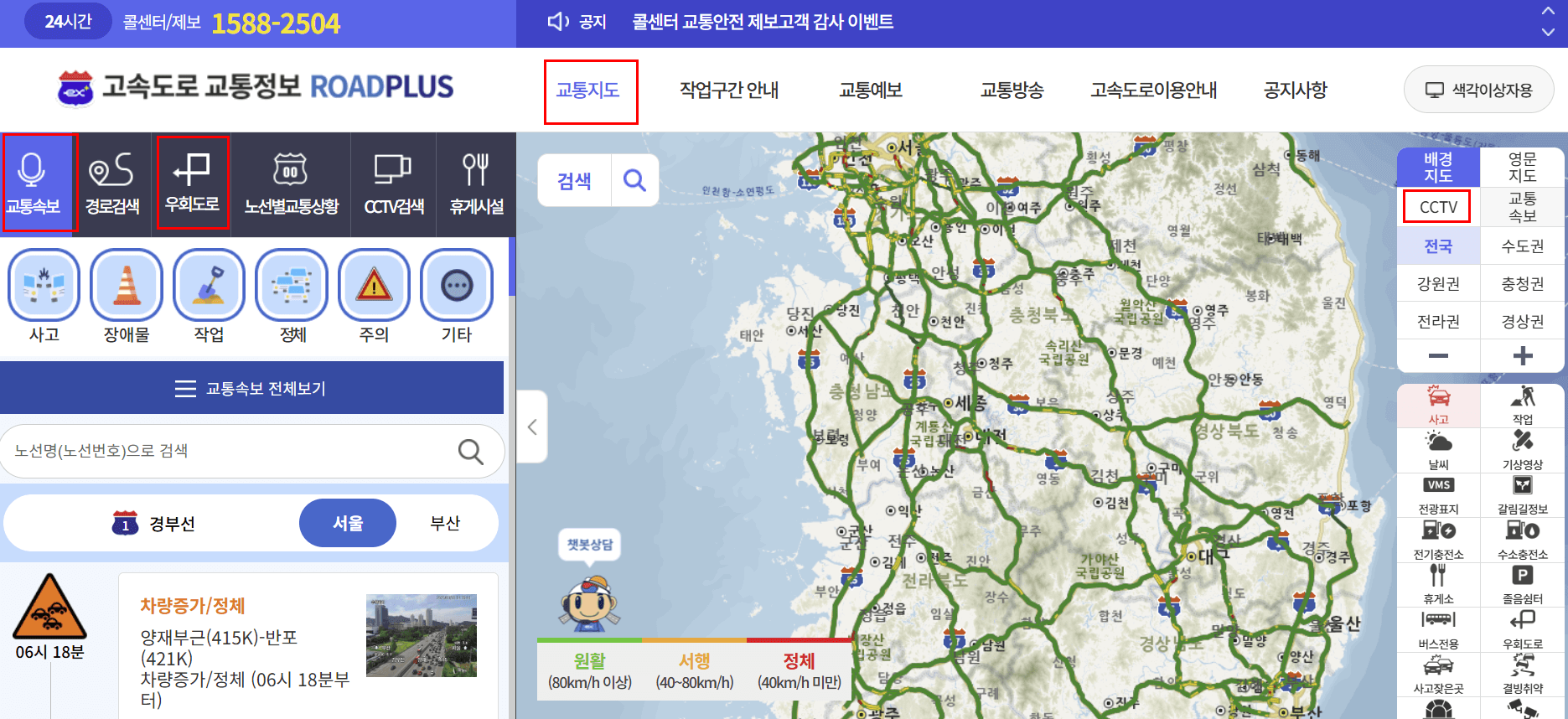This screenshot has height=719, width=1568.
Task: Choose 전라권 region
Action: click(1438, 322)
